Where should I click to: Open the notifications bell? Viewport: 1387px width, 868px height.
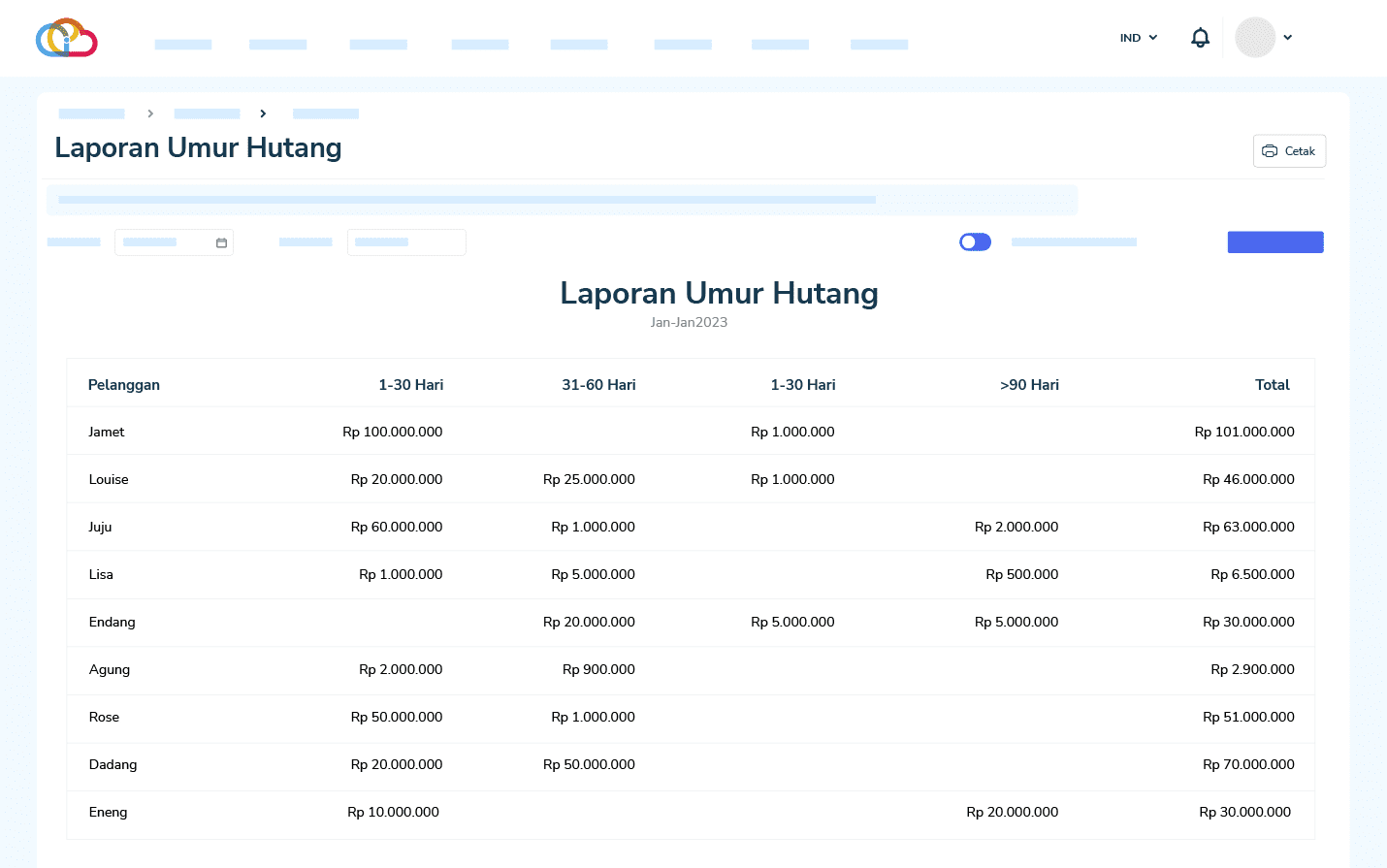(x=1200, y=38)
